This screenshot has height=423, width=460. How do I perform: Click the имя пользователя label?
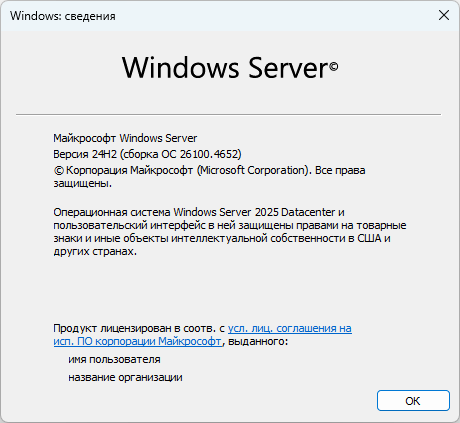click(x=114, y=359)
